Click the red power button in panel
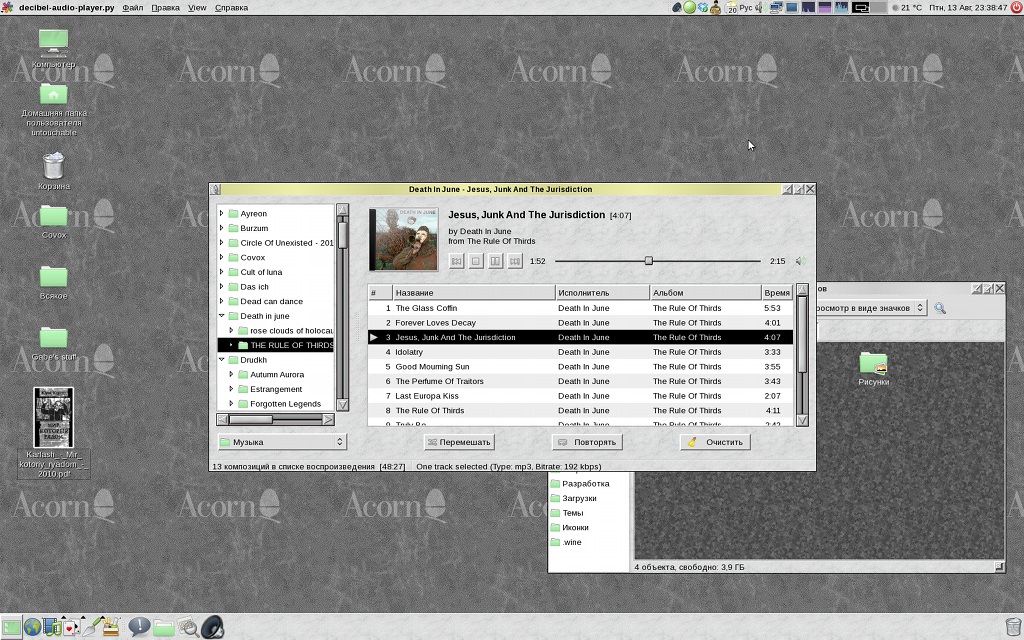Viewport: 1024px width, 640px height. click(x=1016, y=8)
